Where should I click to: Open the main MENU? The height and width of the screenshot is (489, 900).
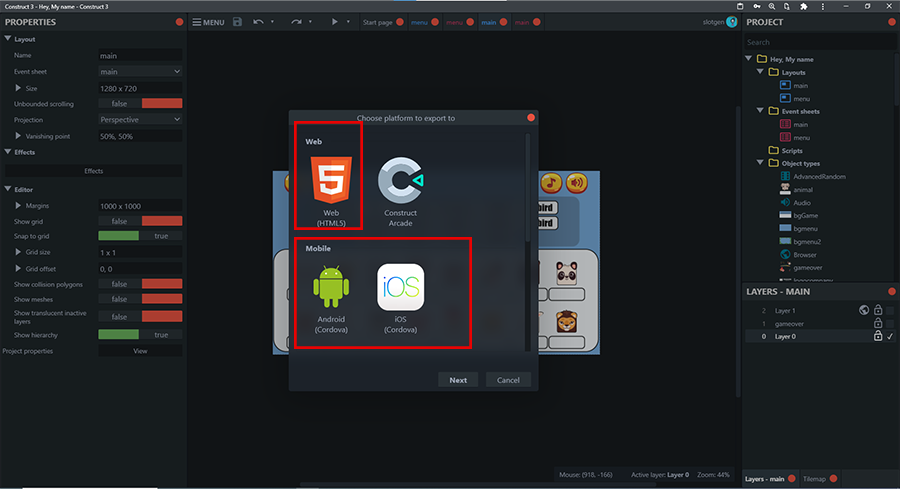pos(208,22)
